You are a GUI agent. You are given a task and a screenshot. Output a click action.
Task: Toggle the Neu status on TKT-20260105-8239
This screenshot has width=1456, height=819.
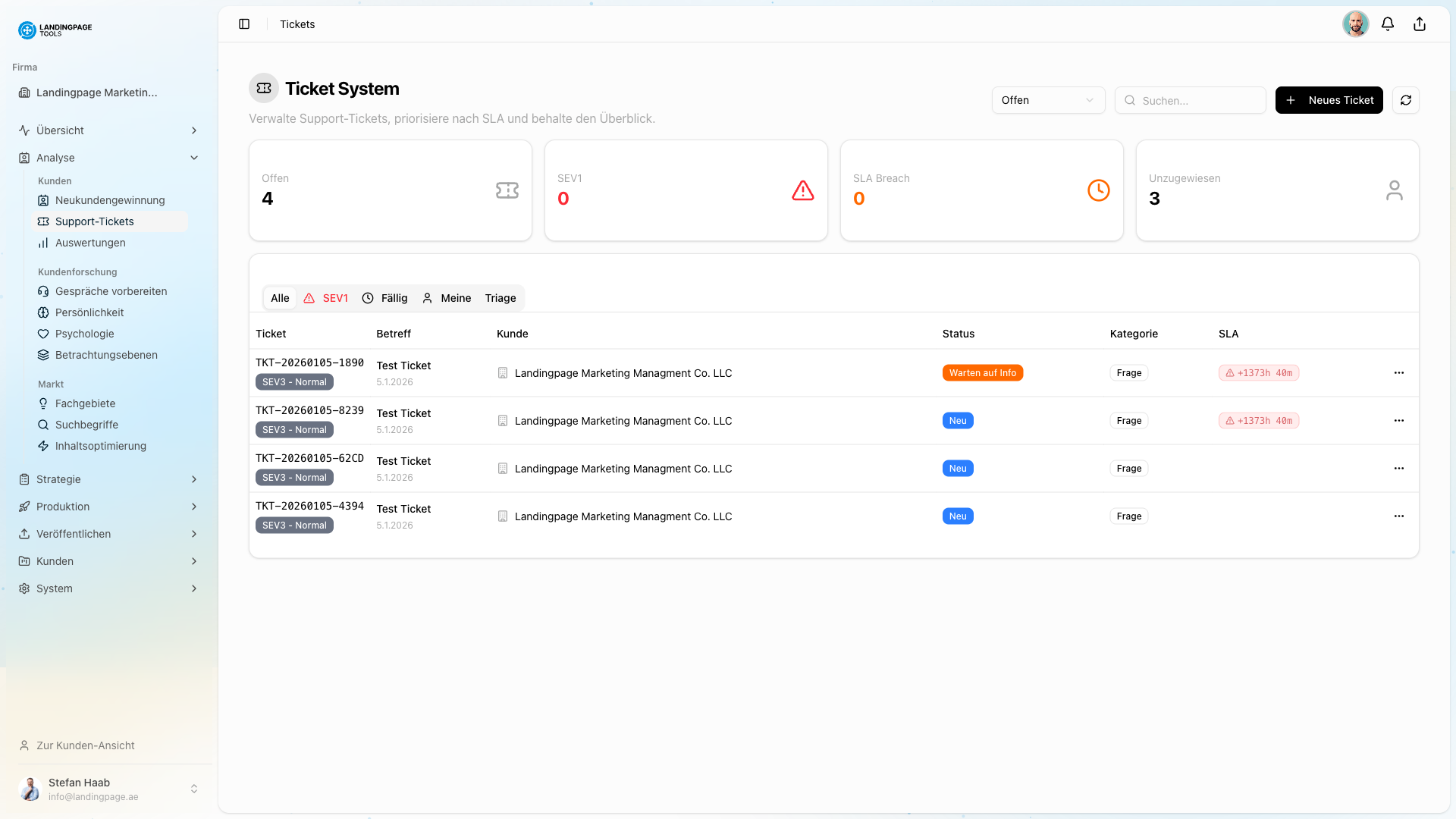point(957,420)
